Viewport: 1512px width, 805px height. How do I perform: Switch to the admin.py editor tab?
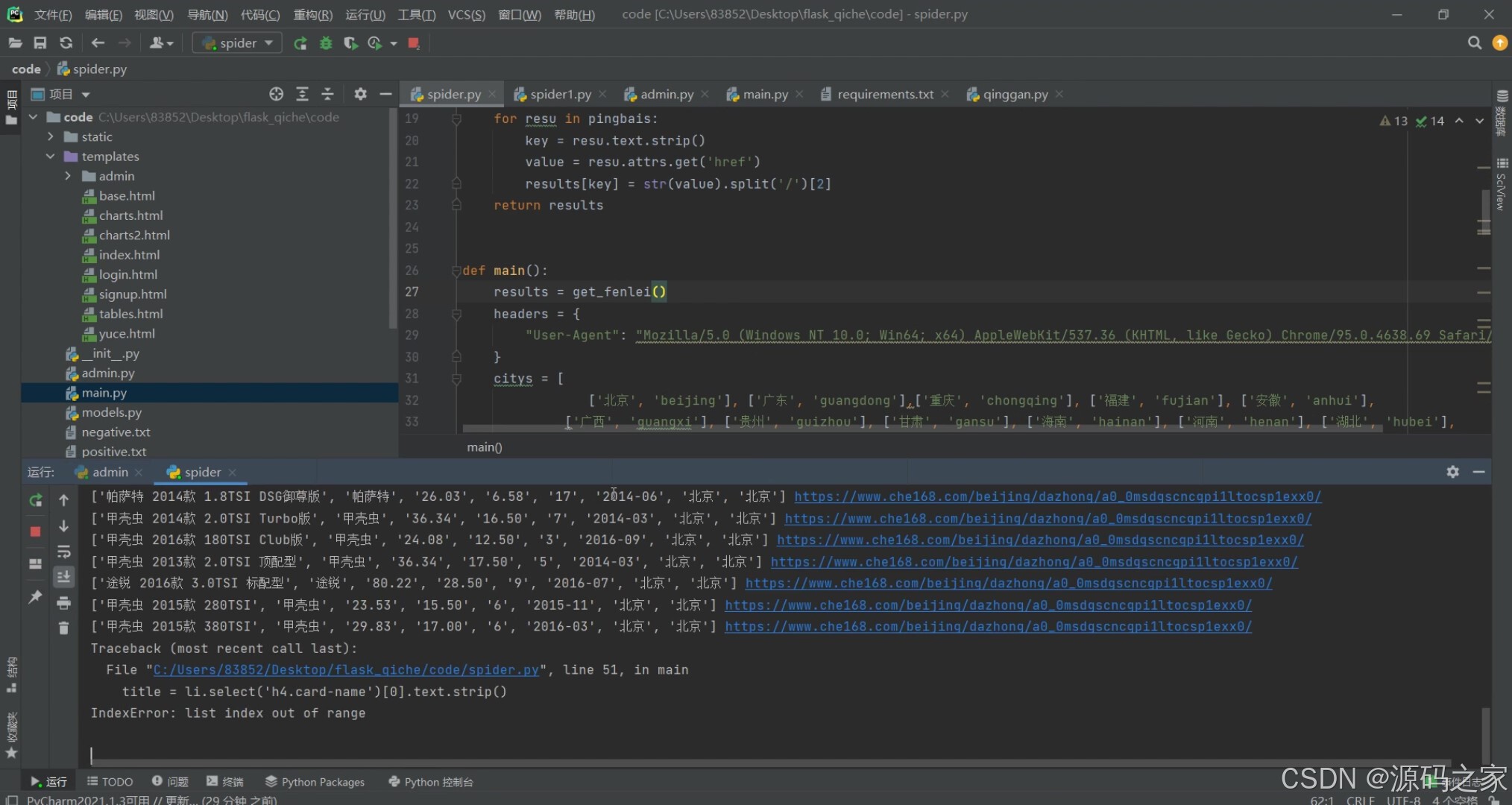point(666,94)
